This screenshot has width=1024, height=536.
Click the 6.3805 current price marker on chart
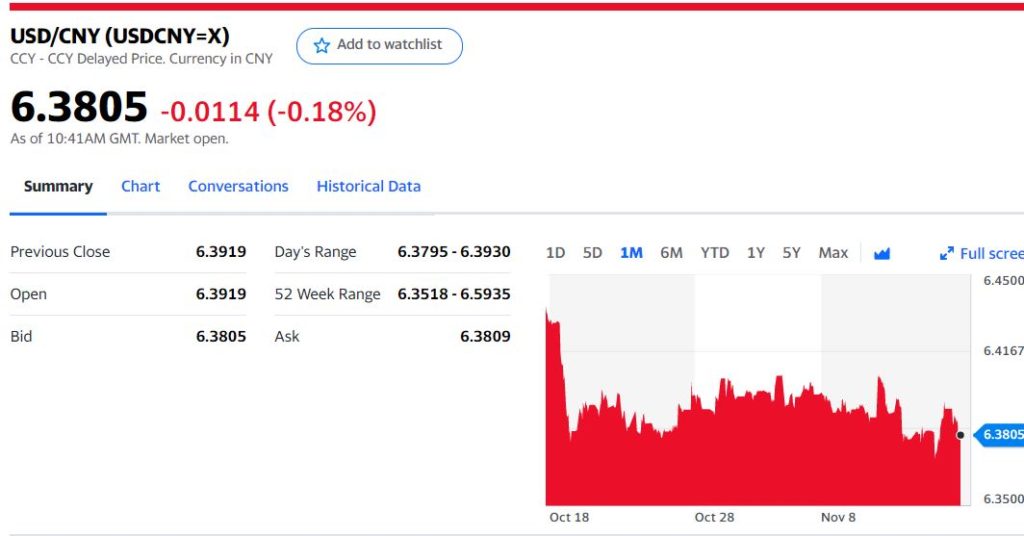pos(1001,434)
